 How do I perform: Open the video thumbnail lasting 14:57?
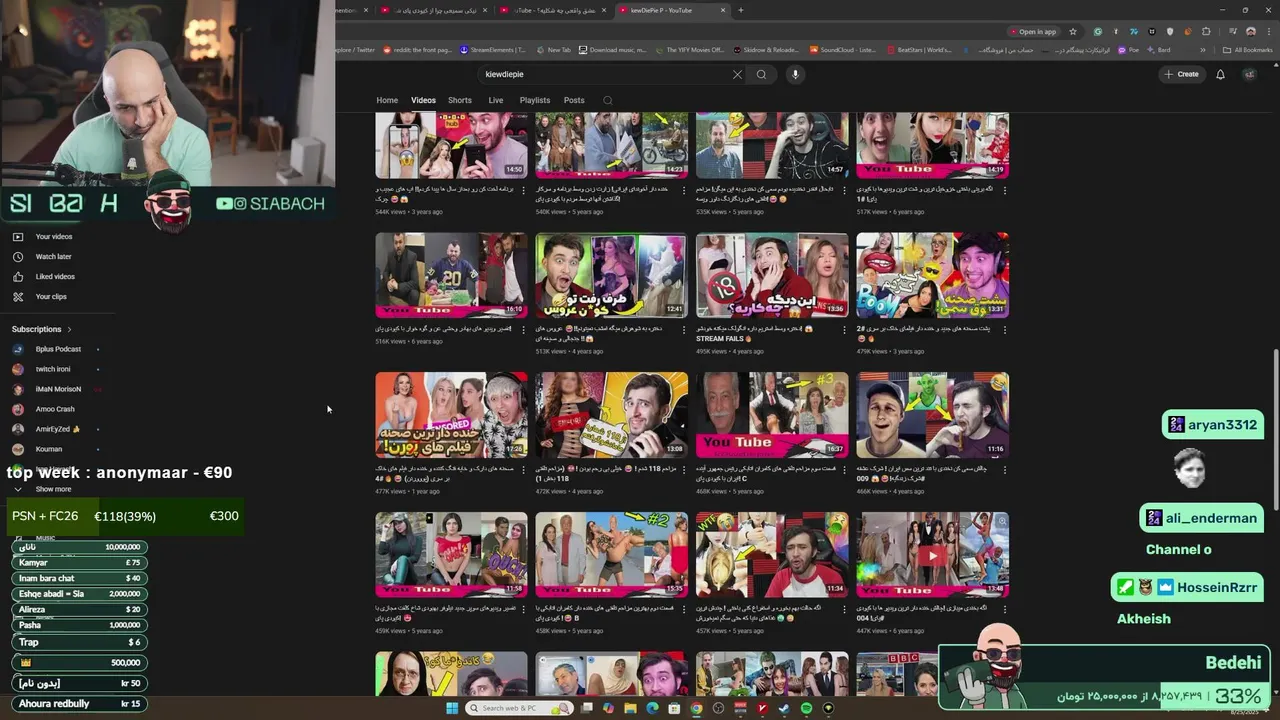(772, 146)
